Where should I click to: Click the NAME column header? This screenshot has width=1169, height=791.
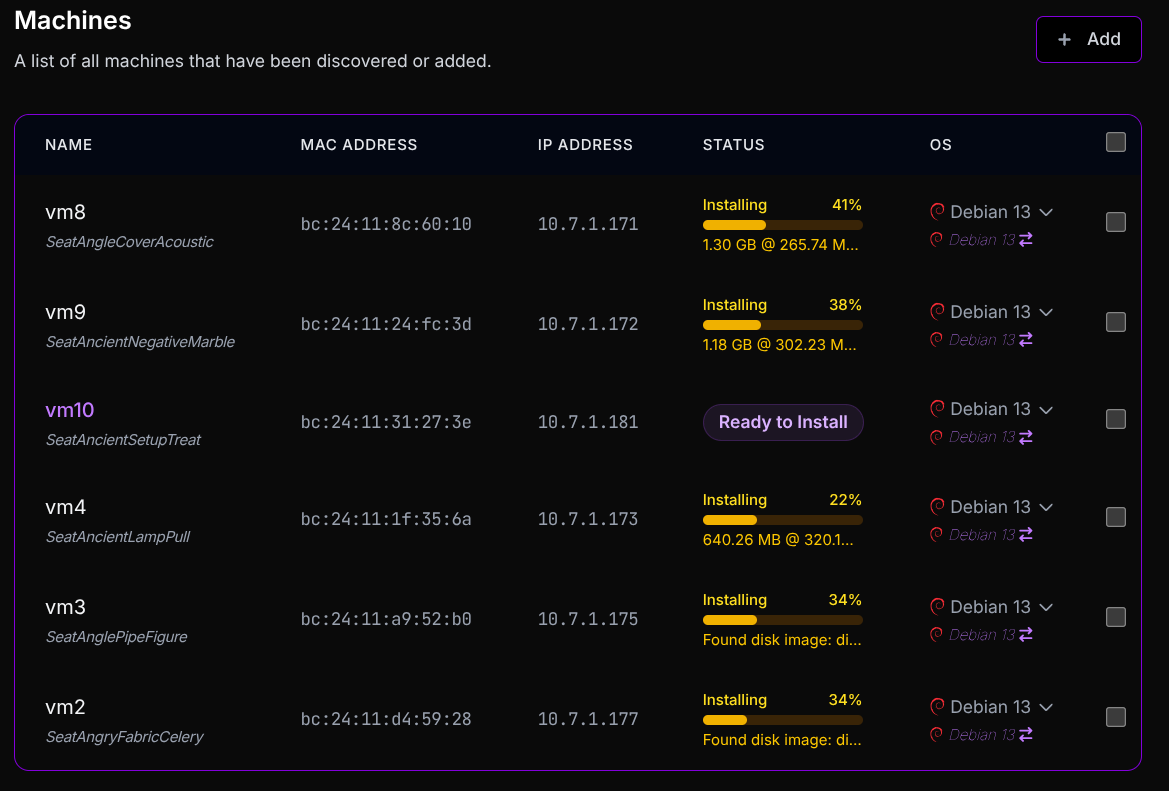pyautogui.click(x=68, y=145)
